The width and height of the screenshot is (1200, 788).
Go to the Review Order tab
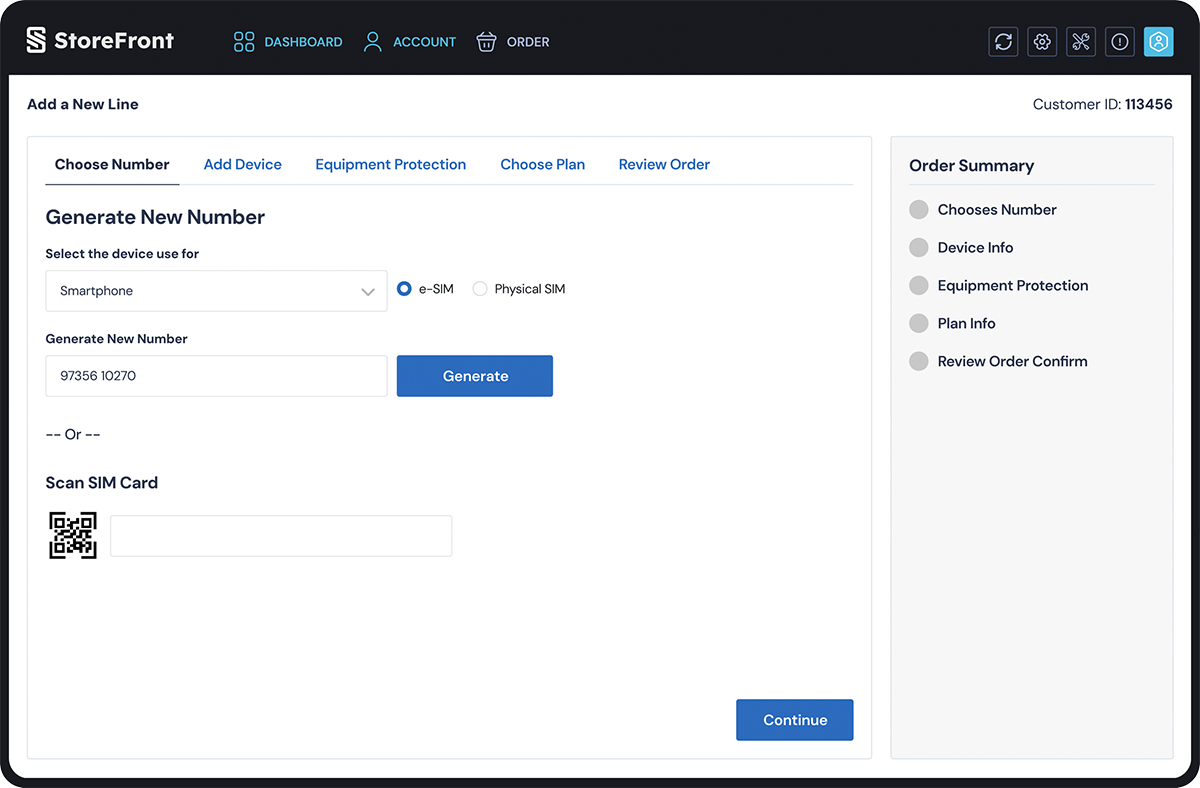click(664, 164)
